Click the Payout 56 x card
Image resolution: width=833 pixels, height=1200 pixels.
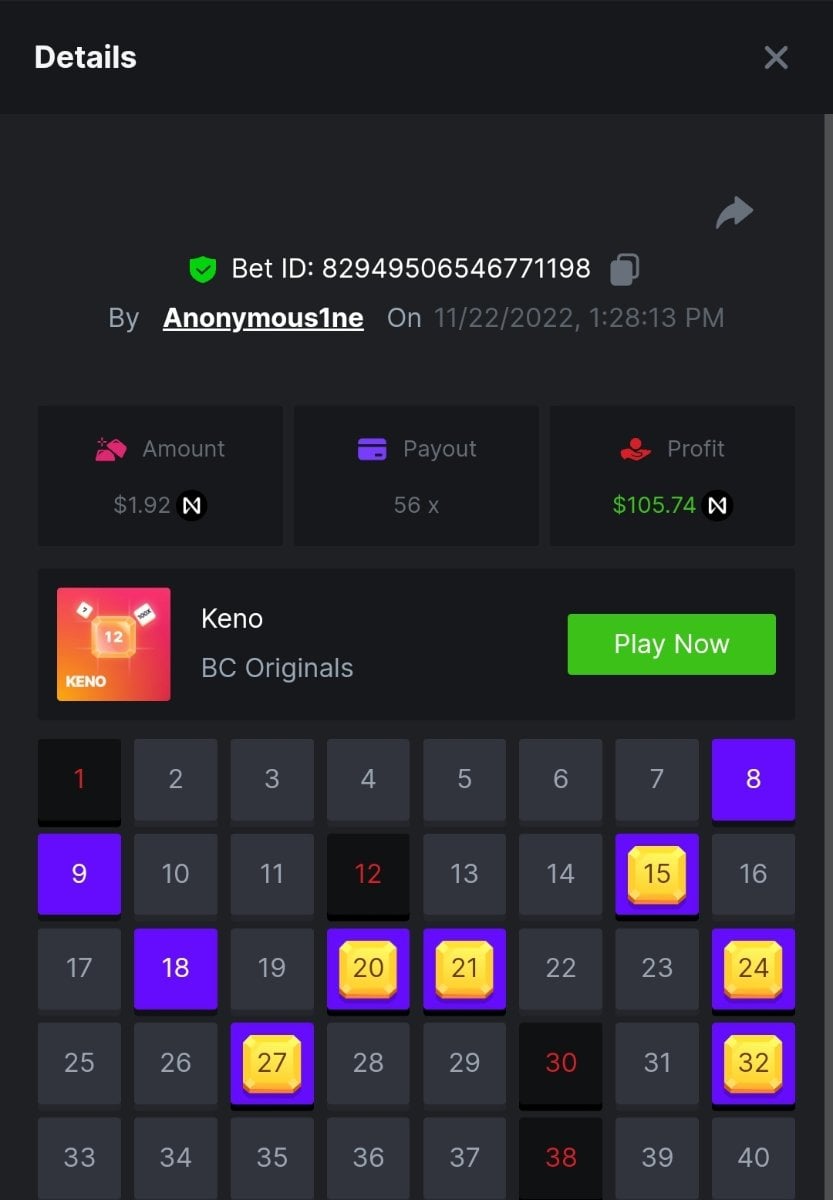tap(416, 475)
